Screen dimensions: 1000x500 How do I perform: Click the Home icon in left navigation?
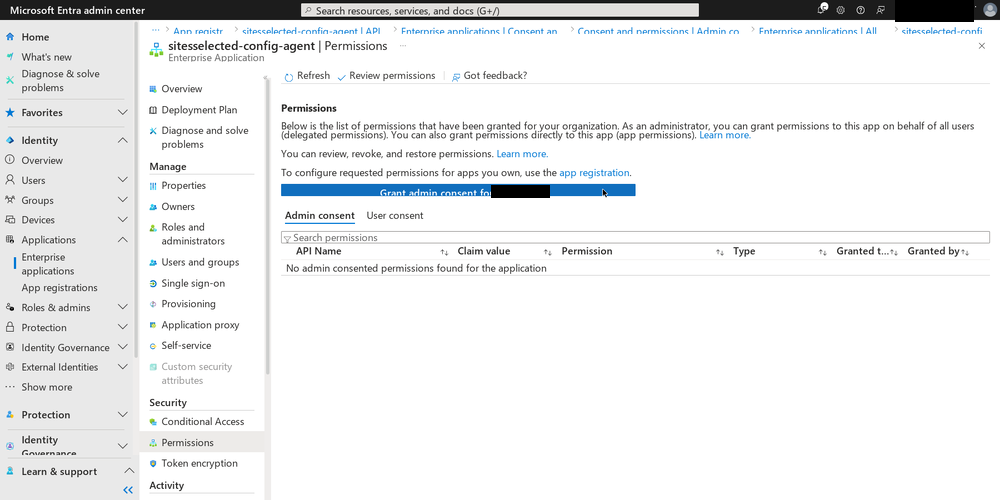pos(10,37)
